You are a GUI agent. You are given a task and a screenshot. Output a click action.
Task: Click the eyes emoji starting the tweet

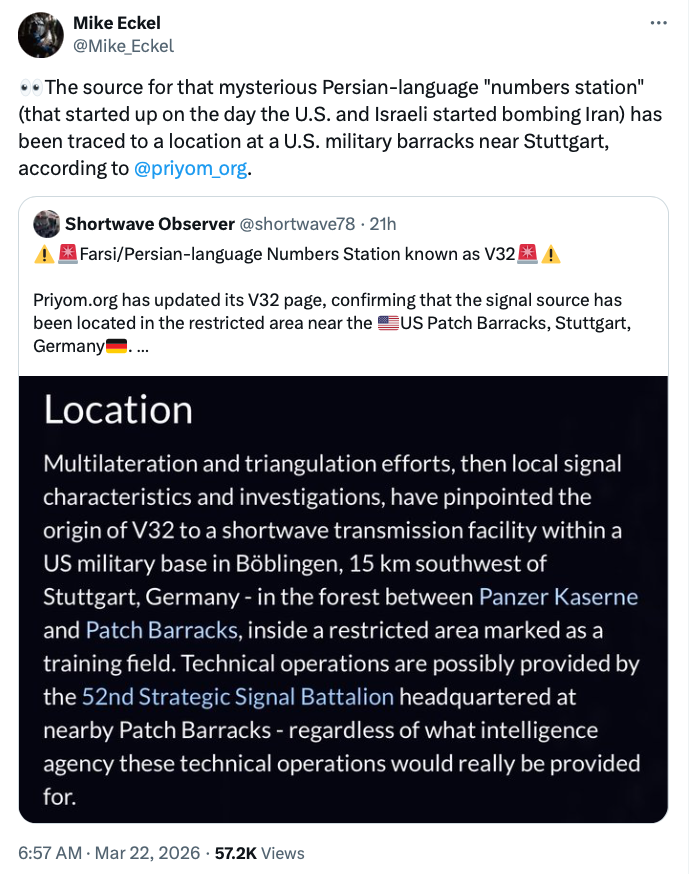click(30, 87)
